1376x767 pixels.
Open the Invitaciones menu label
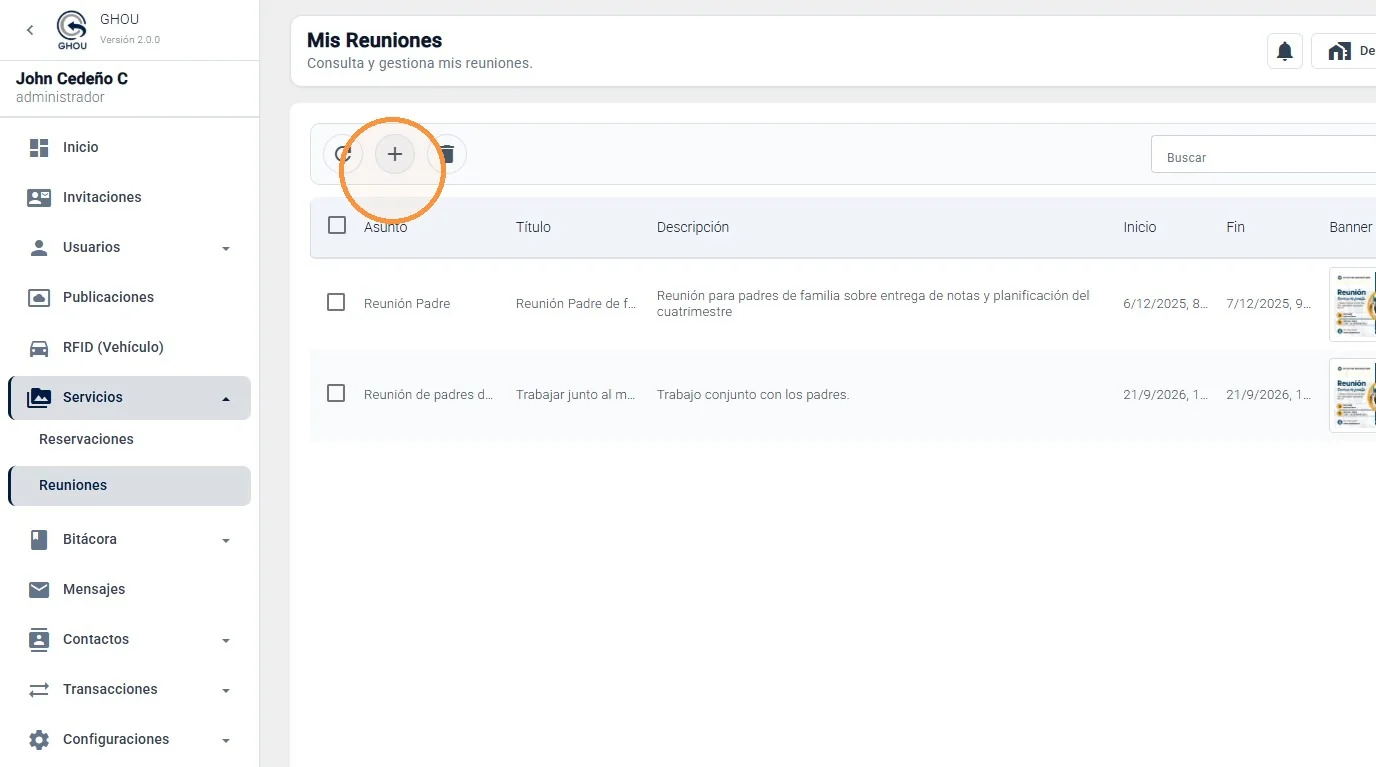(102, 197)
